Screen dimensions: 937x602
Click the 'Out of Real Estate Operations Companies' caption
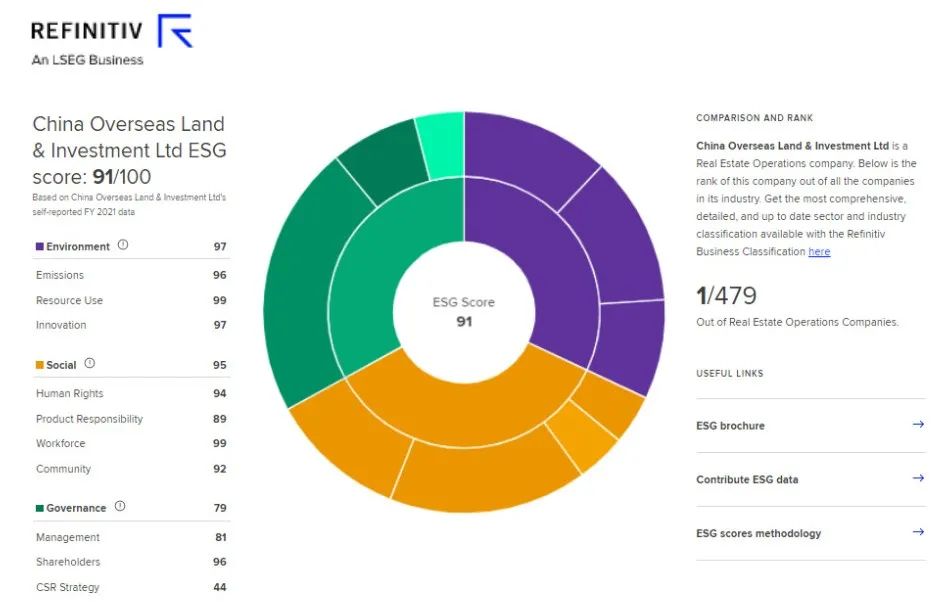tap(797, 322)
